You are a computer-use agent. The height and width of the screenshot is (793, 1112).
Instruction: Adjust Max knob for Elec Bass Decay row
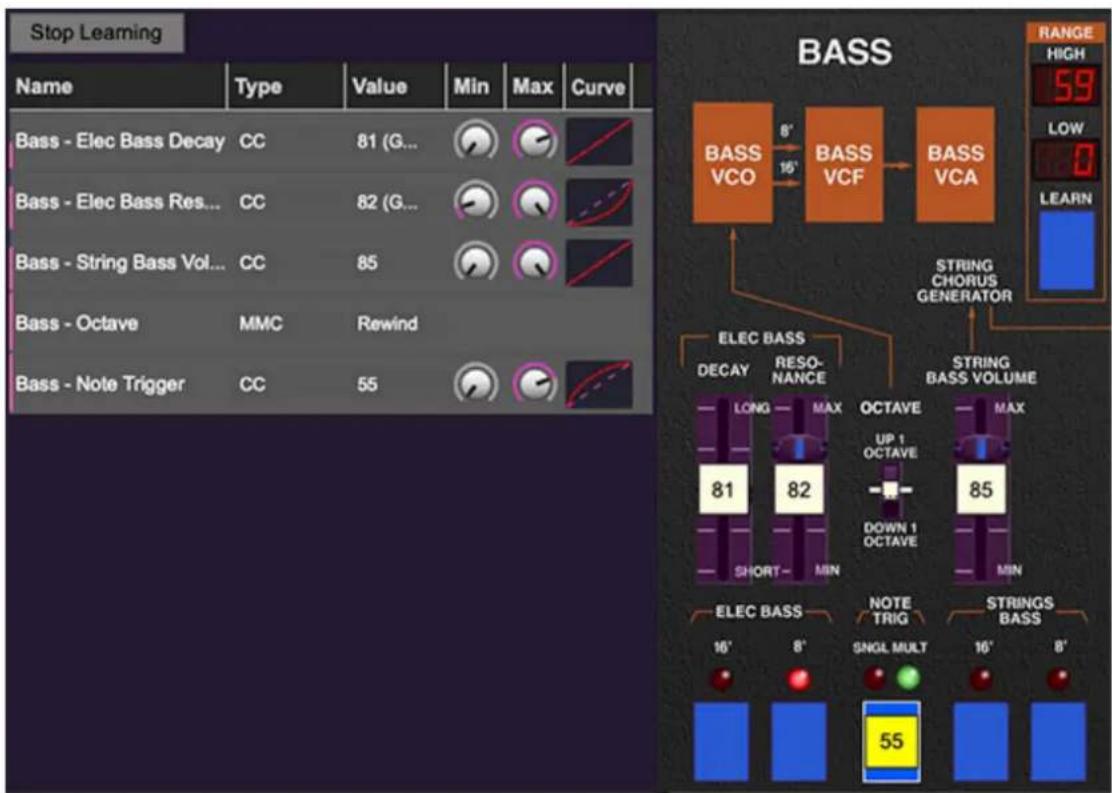point(535,141)
